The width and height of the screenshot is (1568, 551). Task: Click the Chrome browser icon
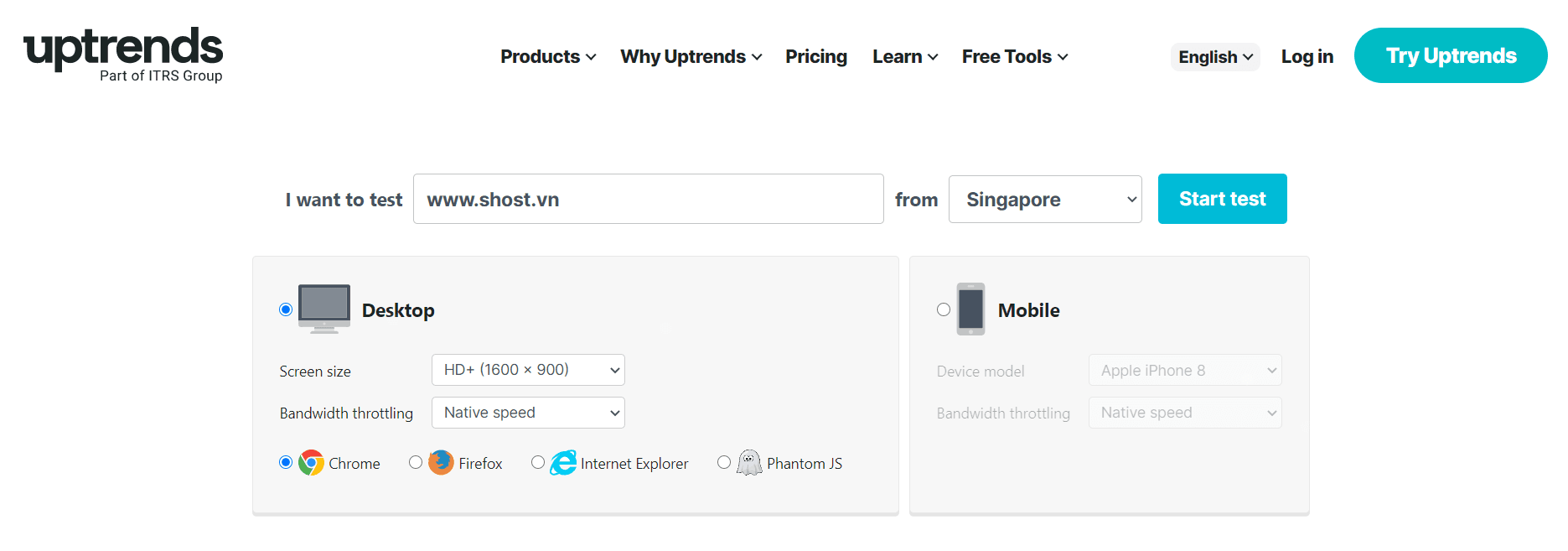click(312, 463)
